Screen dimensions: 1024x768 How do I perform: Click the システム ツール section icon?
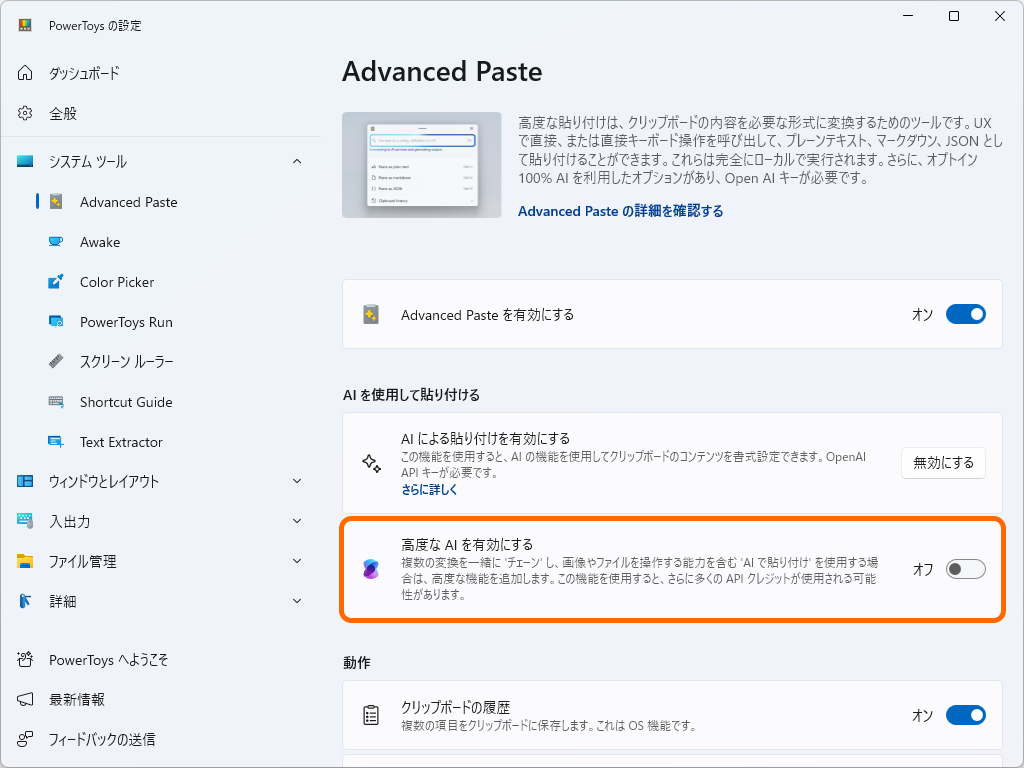tap(24, 161)
